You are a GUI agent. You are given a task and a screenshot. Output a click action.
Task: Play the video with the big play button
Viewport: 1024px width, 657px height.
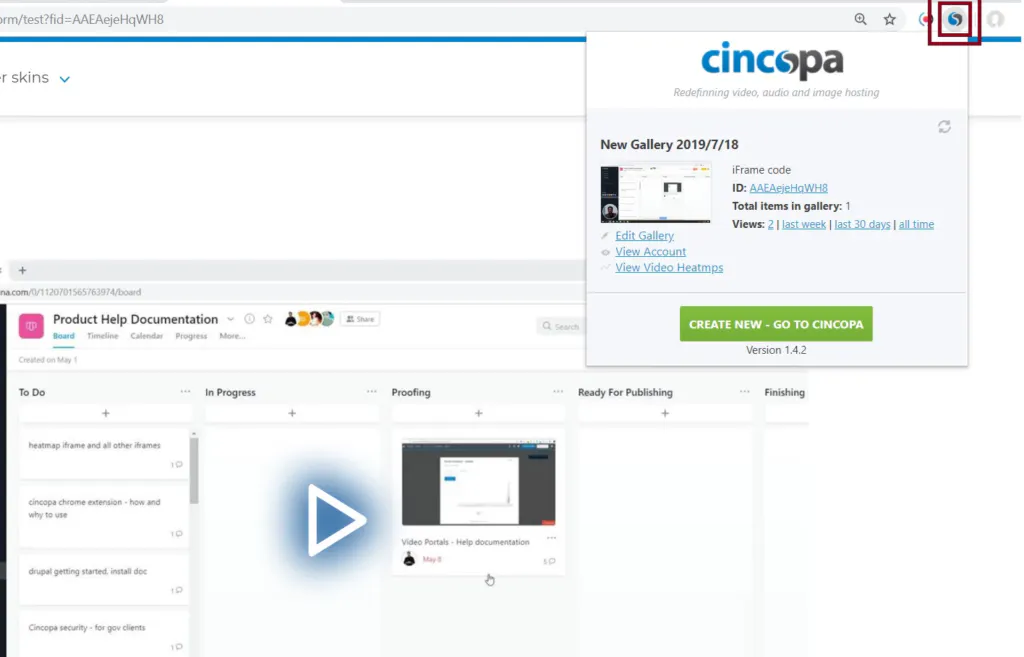click(335, 520)
